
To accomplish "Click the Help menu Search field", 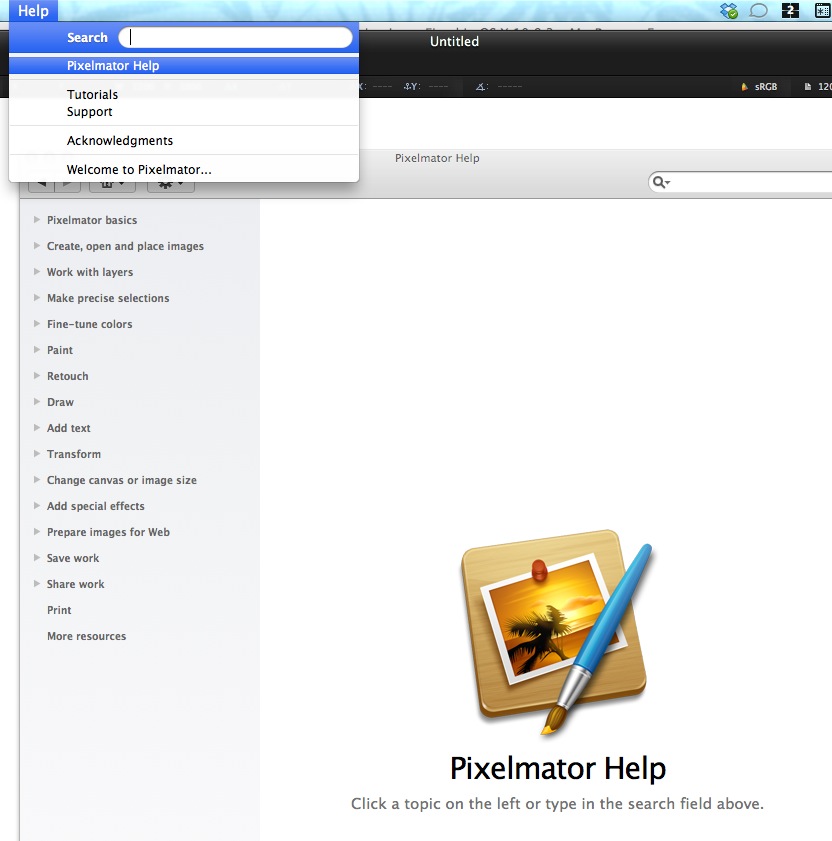I will pyautogui.click(x=235, y=38).
